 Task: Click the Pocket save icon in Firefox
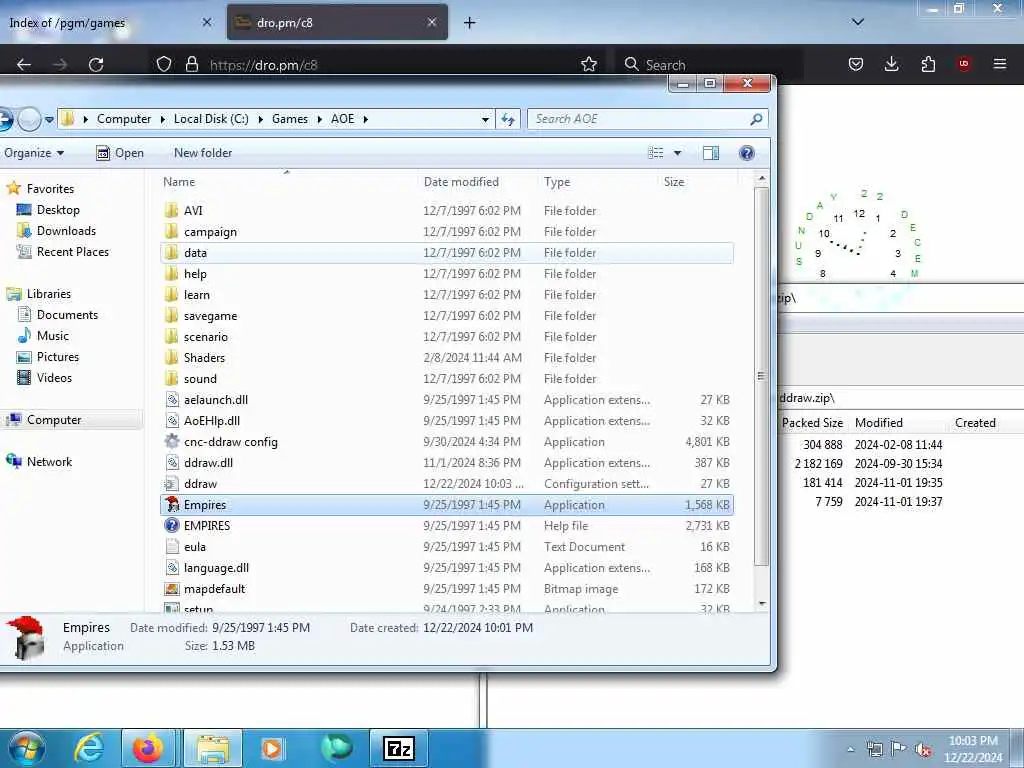coord(856,64)
